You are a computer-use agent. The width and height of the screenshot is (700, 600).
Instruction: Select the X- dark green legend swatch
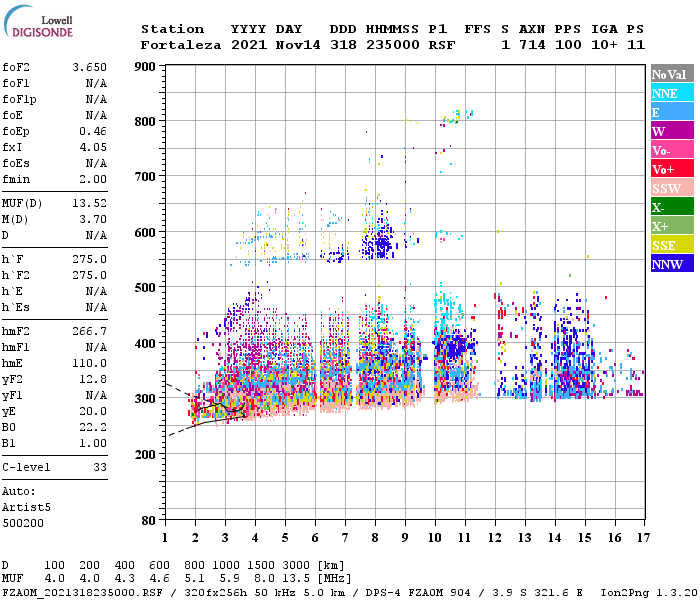[672, 207]
